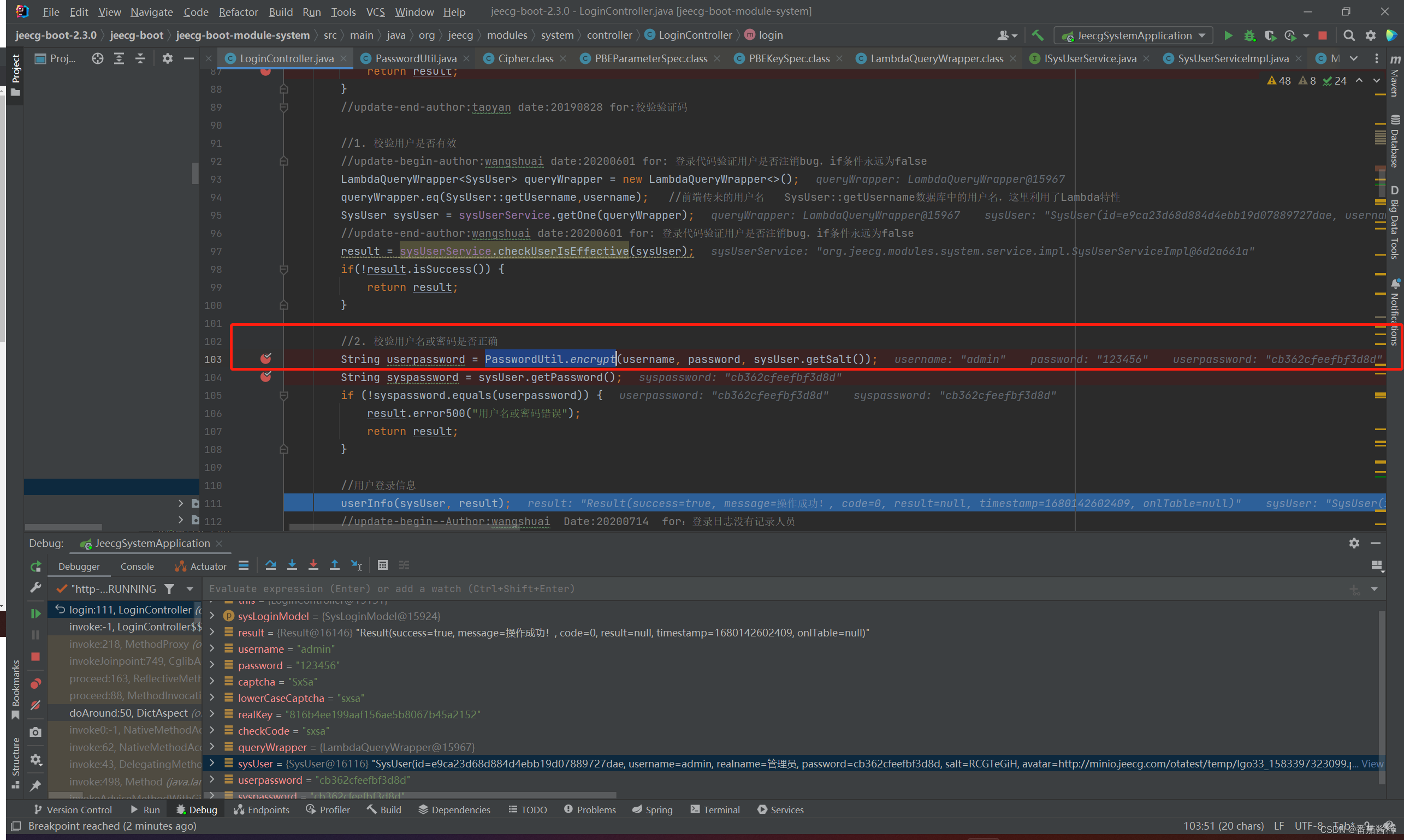Toggle breakpoint on line 103

[266, 358]
